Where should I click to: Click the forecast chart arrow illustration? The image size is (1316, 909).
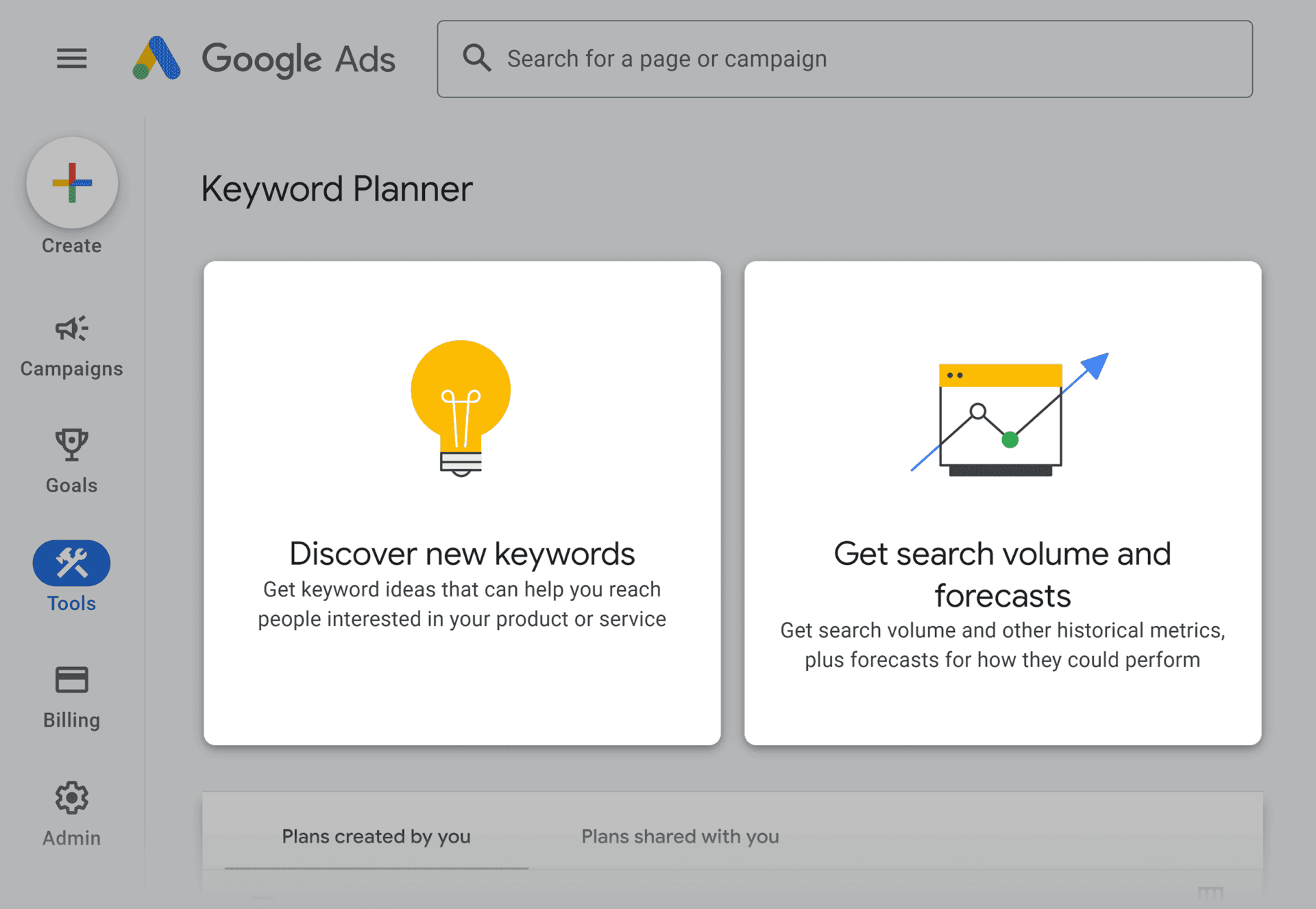click(x=1008, y=415)
